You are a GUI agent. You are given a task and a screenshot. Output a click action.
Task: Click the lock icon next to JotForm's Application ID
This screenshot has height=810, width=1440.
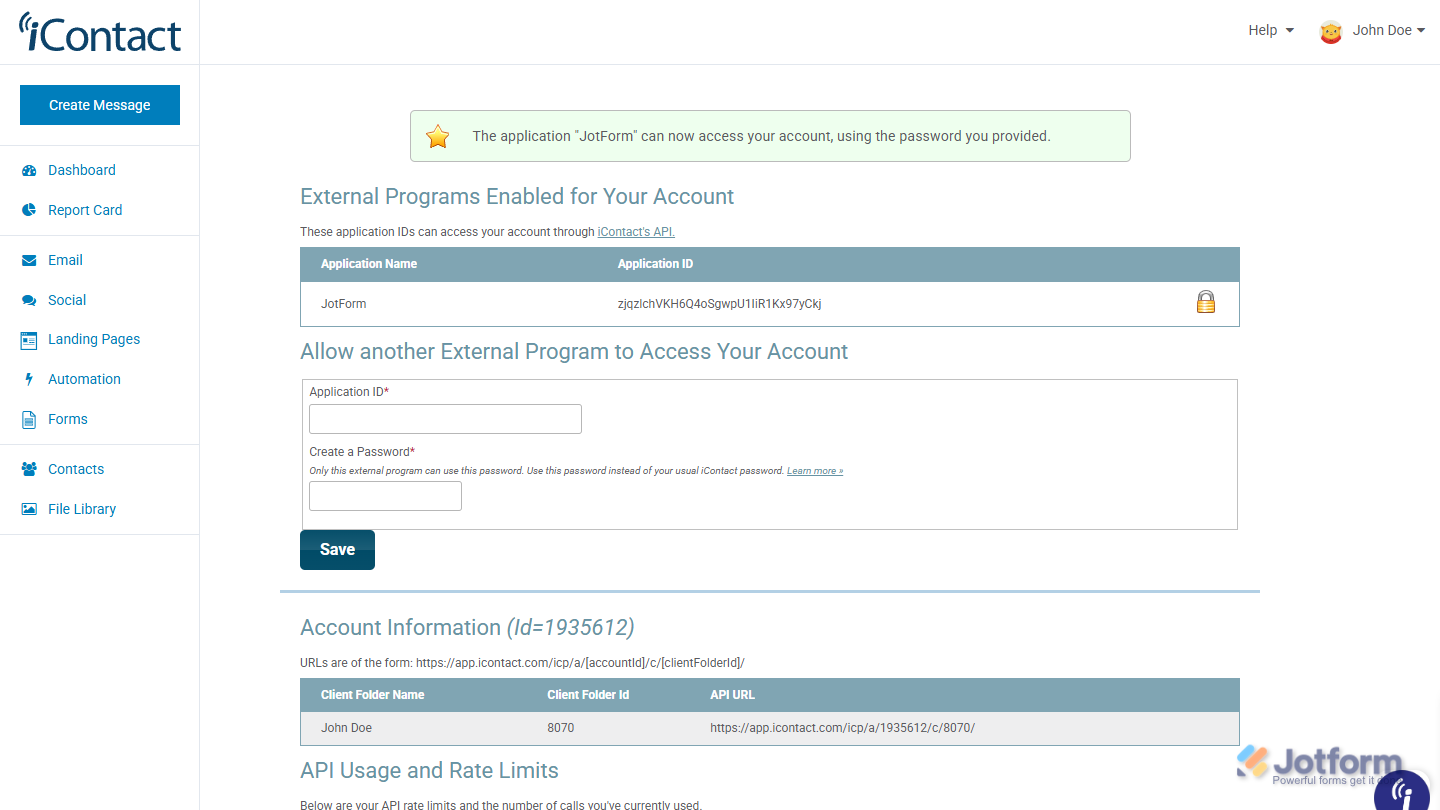[1206, 301]
